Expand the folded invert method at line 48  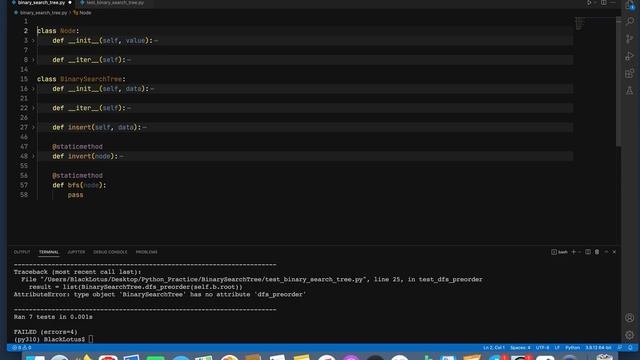[33, 156]
